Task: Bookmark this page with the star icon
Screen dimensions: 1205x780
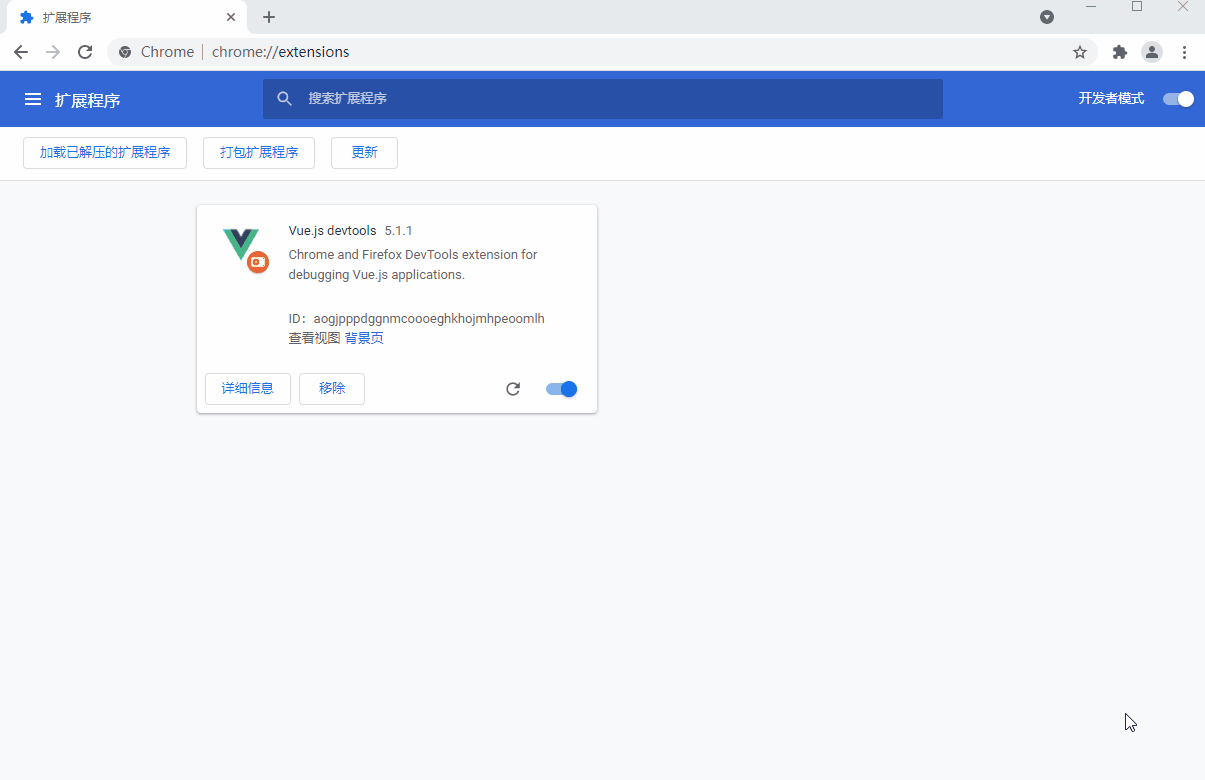Action: [x=1080, y=52]
